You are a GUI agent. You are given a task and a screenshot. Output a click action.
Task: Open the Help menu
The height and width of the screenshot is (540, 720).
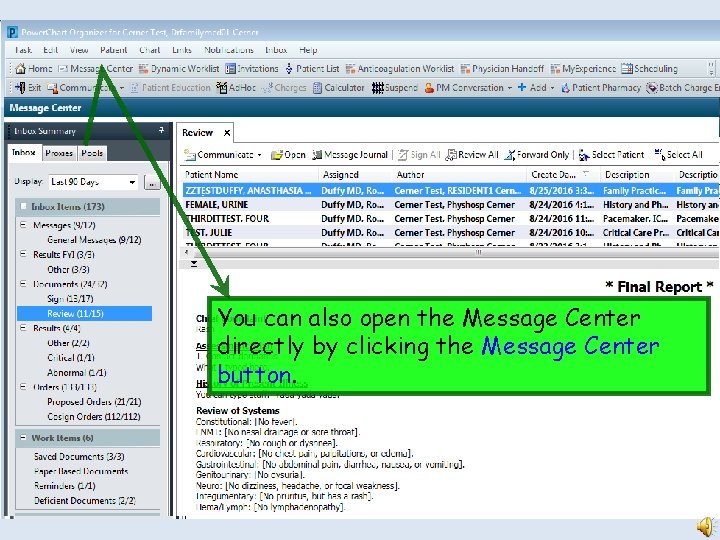coord(308,50)
